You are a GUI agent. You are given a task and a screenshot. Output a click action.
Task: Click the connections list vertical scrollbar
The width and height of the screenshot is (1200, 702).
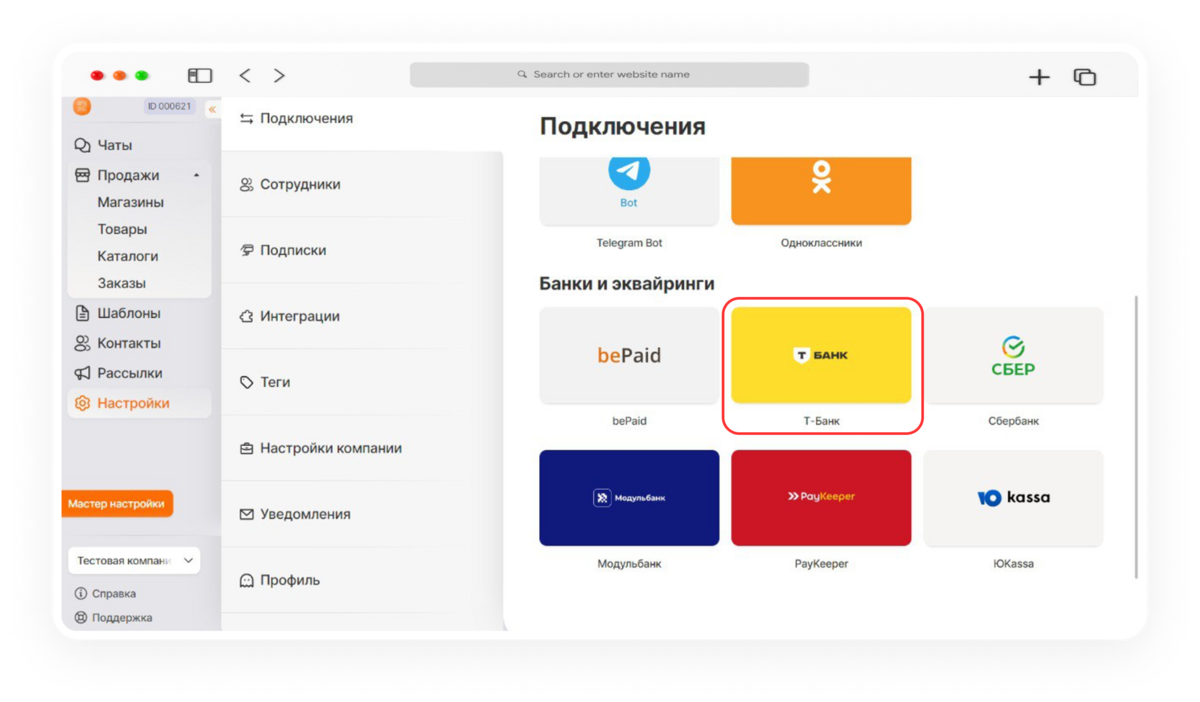[1136, 436]
